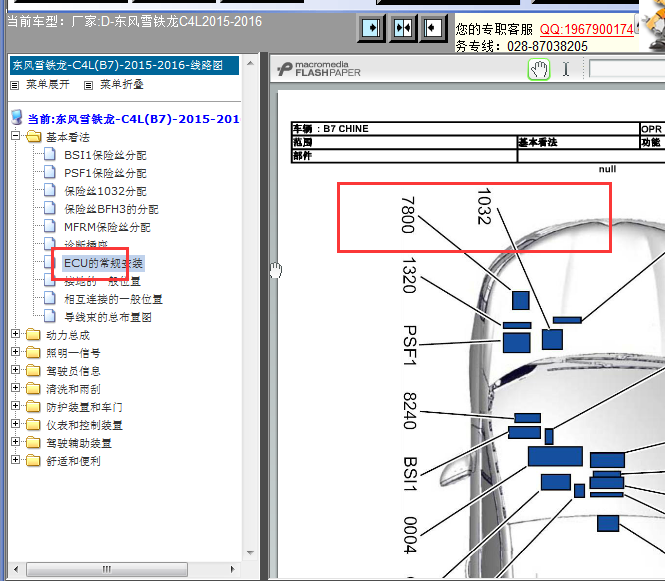Click page icon of BSI1保险丝分配
The height and width of the screenshot is (581, 665).
[x=50, y=154]
